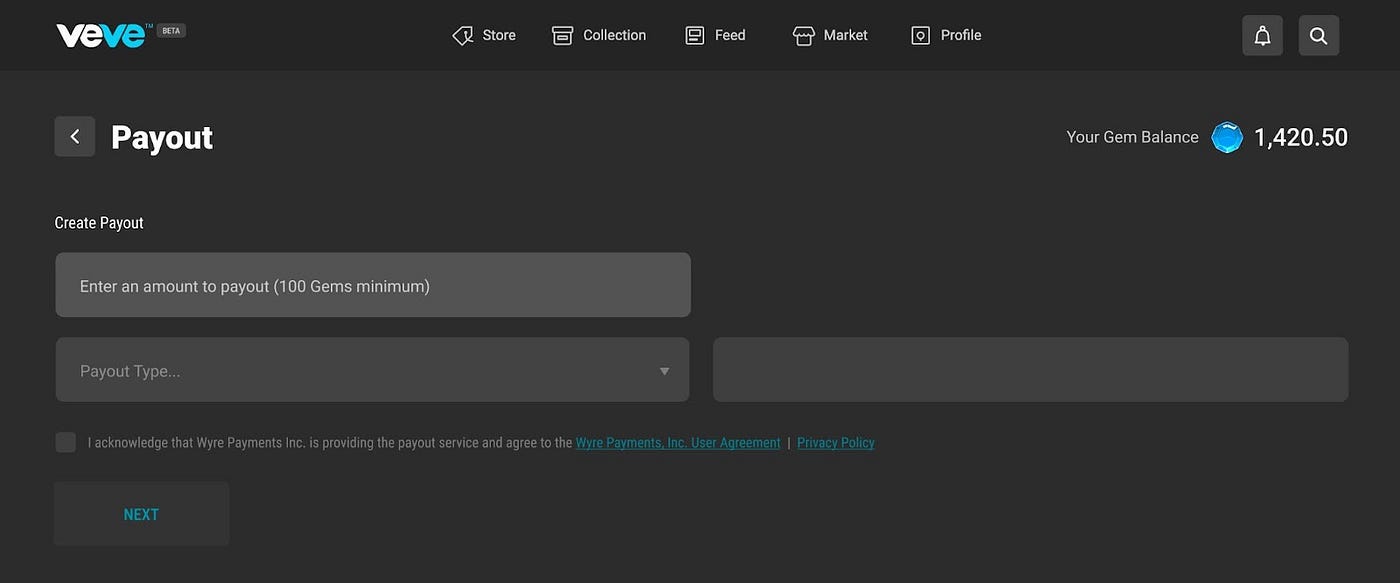Click the Payout Type dropdown arrow
Image resolution: width=1400 pixels, height=583 pixels.
pyautogui.click(x=664, y=371)
